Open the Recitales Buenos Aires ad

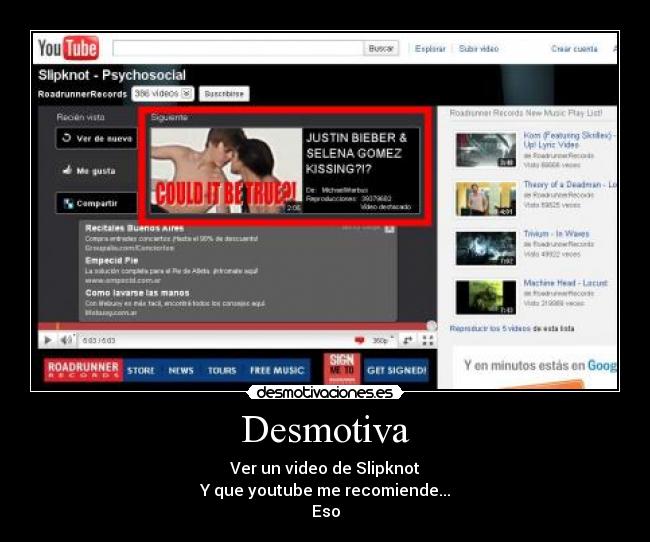point(134,228)
